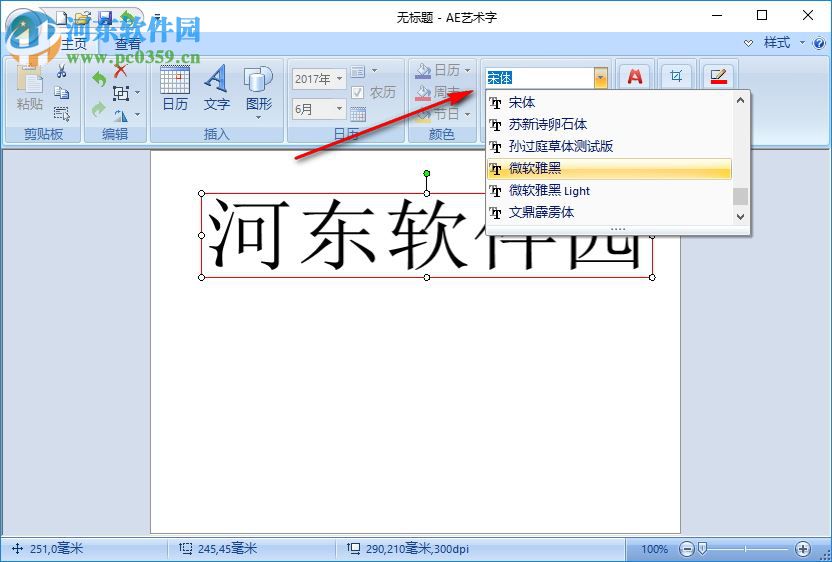Click the zoom in plus button
The width and height of the screenshot is (832, 562).
(803, 549)
